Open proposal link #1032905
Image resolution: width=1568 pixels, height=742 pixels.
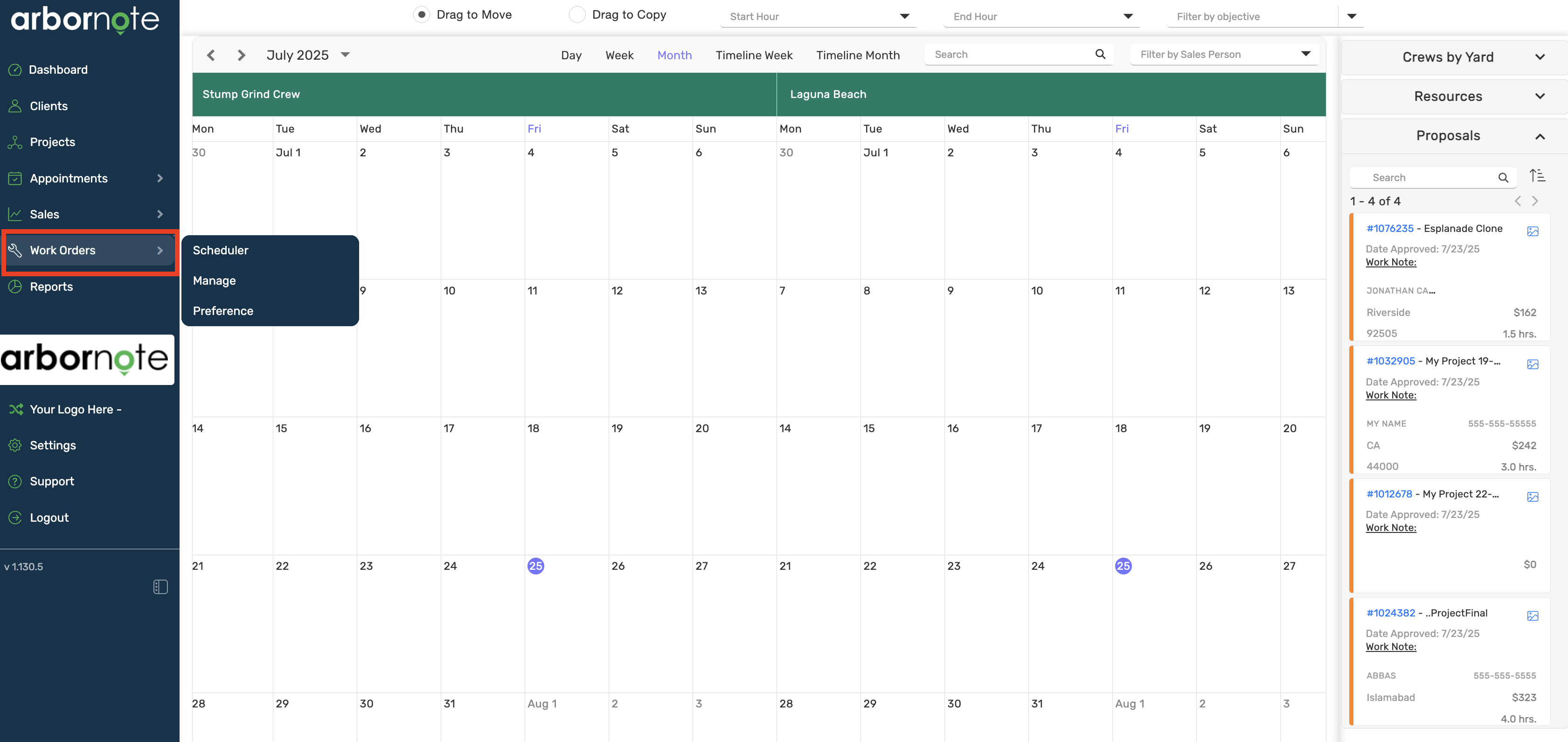point(1391,361)
